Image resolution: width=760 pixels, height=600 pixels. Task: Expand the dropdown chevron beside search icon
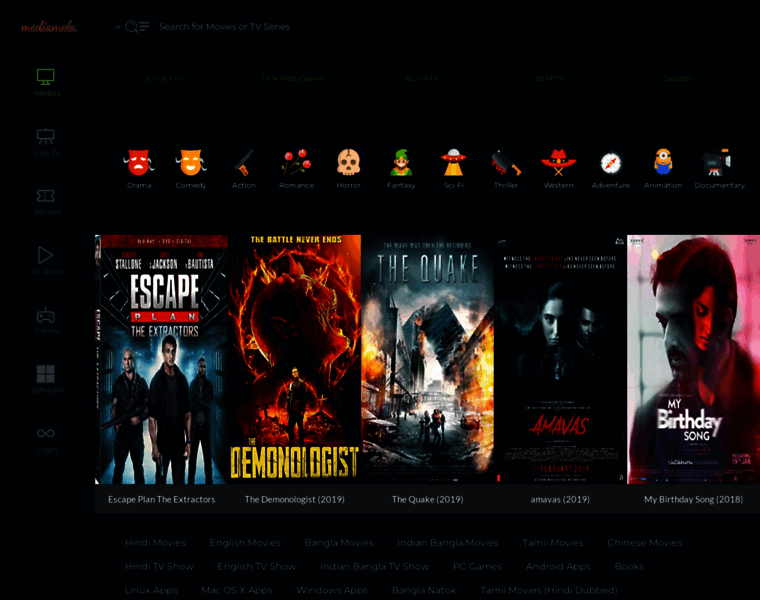point(118,27)
